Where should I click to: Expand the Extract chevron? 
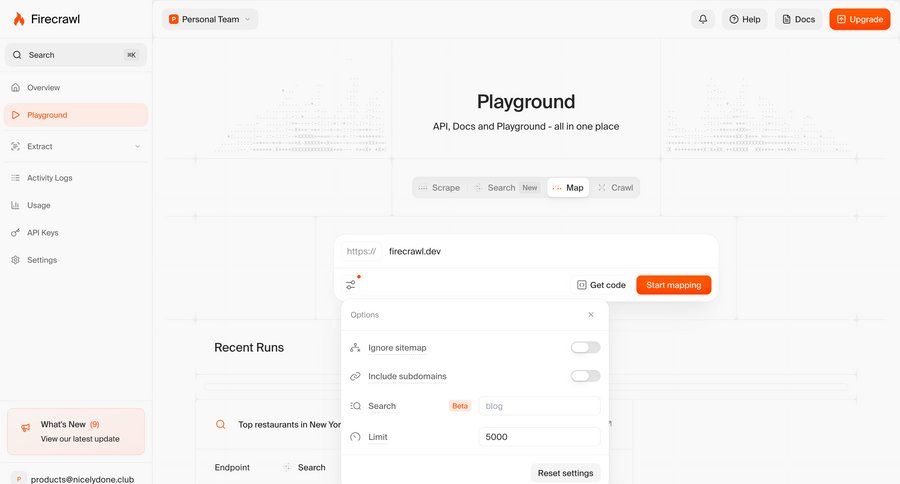(x=138, y=146)
